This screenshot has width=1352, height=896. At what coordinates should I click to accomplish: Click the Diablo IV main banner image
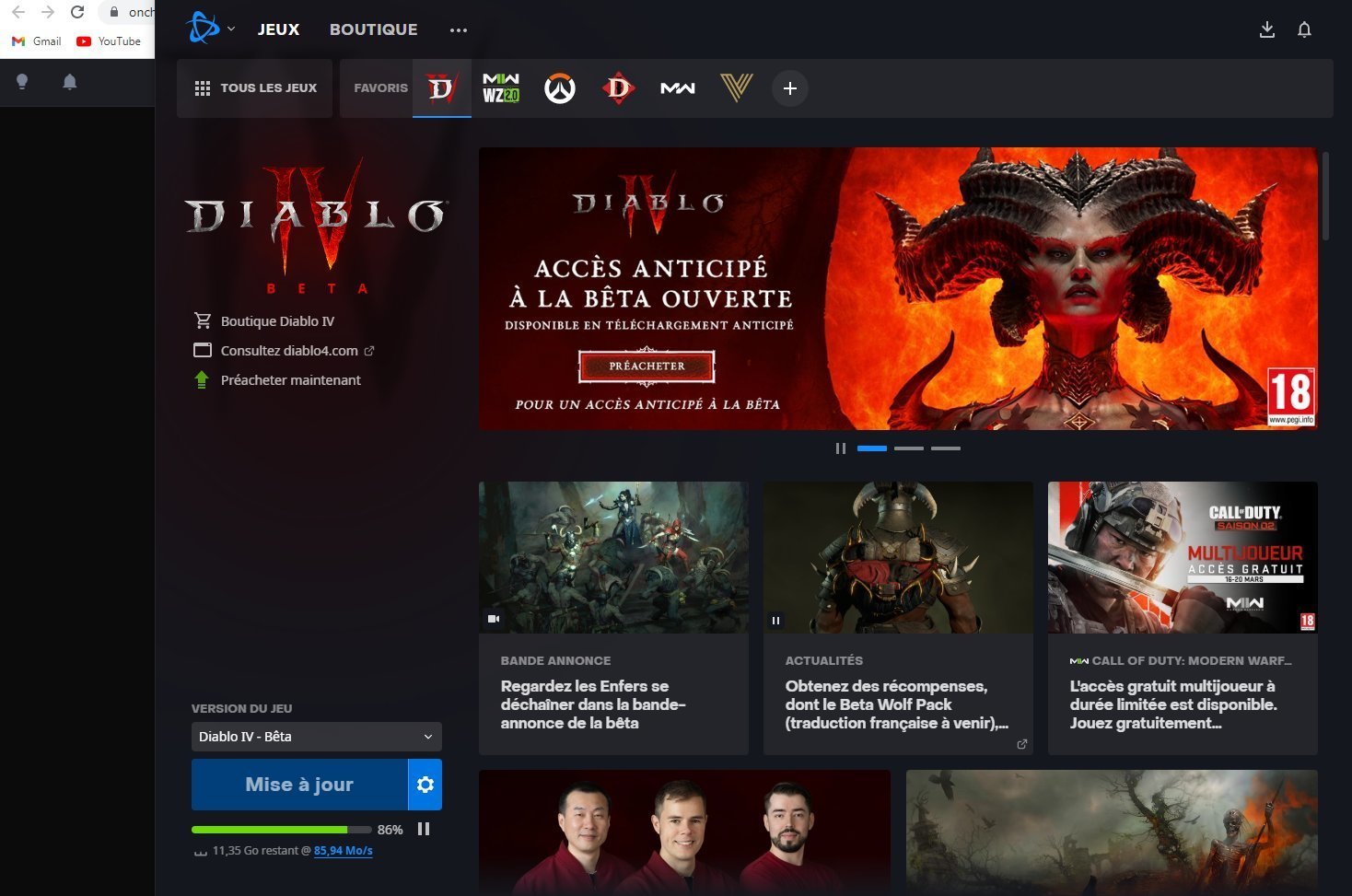898,288
